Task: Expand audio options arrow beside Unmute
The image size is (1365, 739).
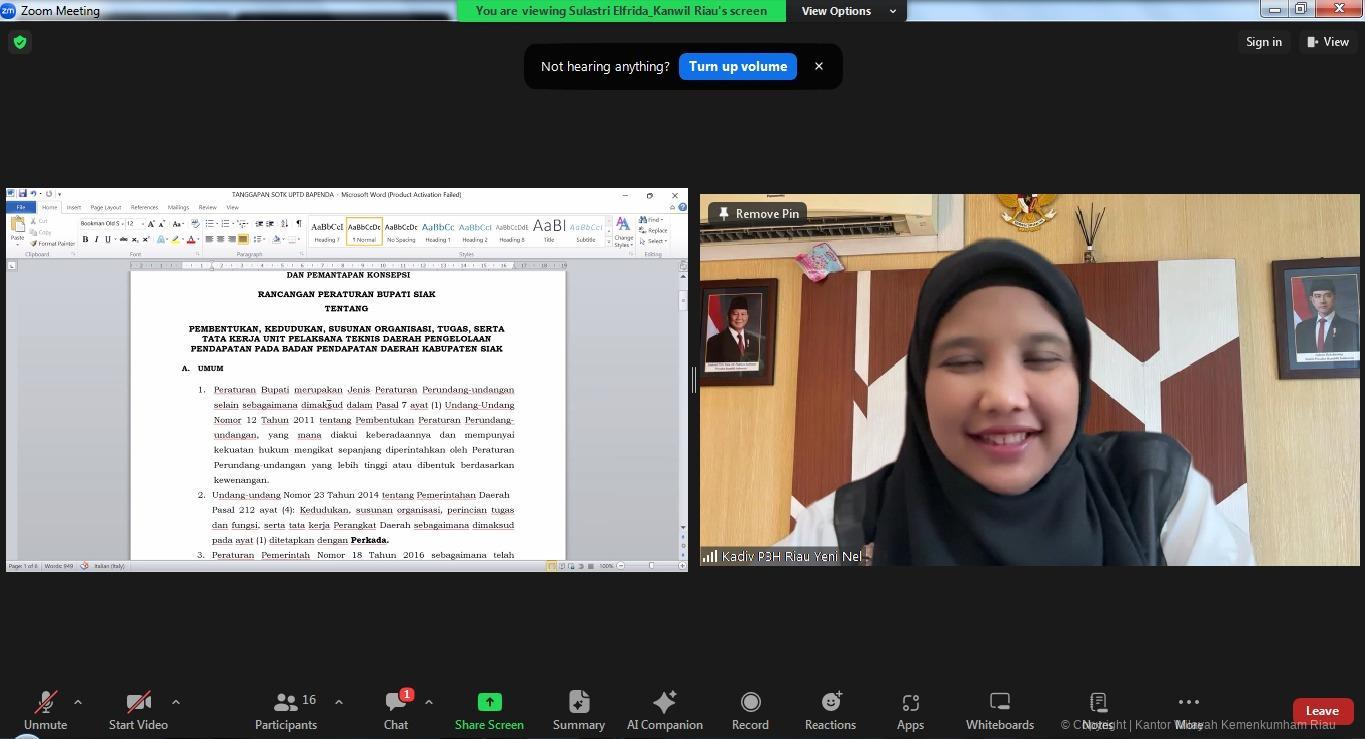Action: click(x=78, y=702)
